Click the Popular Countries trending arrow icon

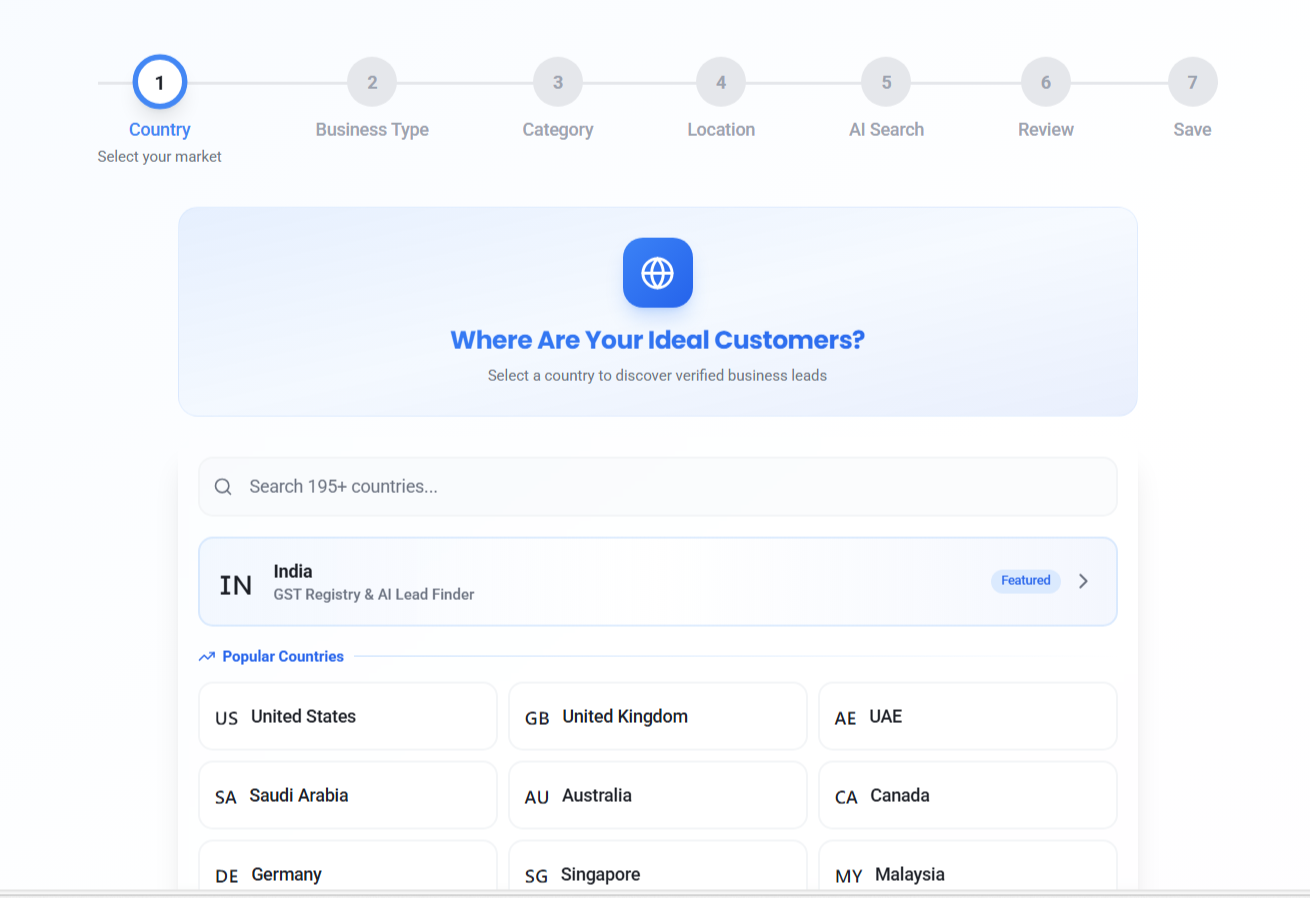(x=207, y=657)
